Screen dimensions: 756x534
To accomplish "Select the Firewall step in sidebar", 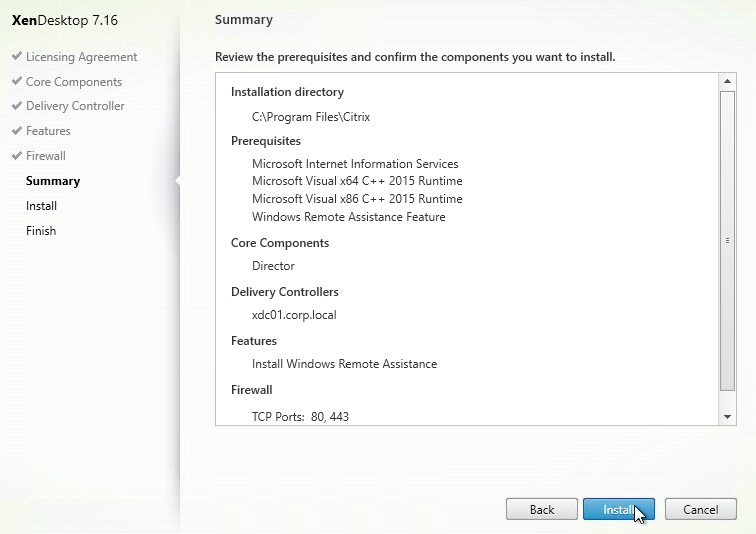I will coord(46,156).
